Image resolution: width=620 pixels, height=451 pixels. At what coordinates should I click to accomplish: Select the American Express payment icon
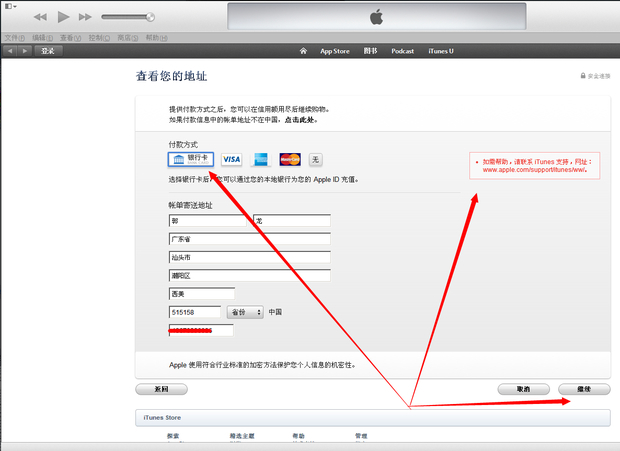260,159
